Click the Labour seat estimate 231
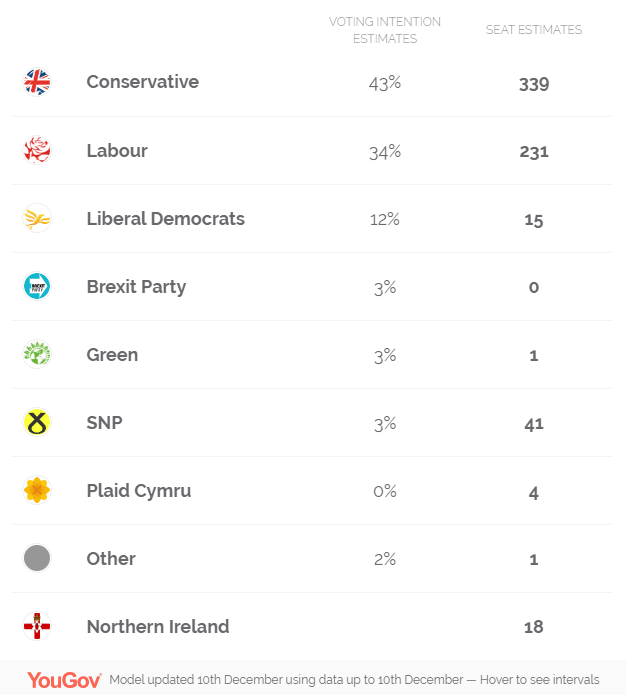This screenshot has width=626, height=695. 534,152
